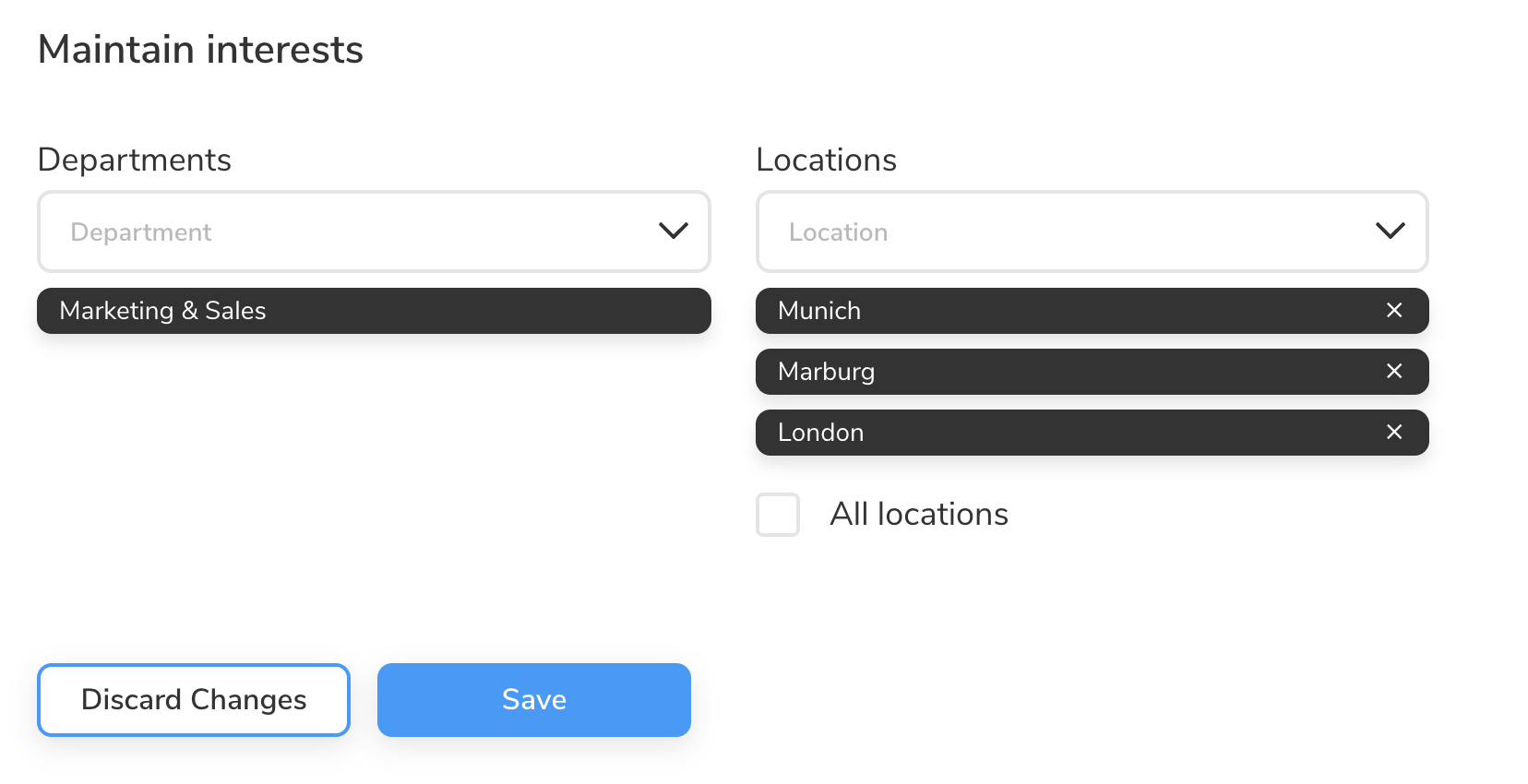1528x784 pixels.
Task: Delete London using its X icon
Action: pos(1393,433)
